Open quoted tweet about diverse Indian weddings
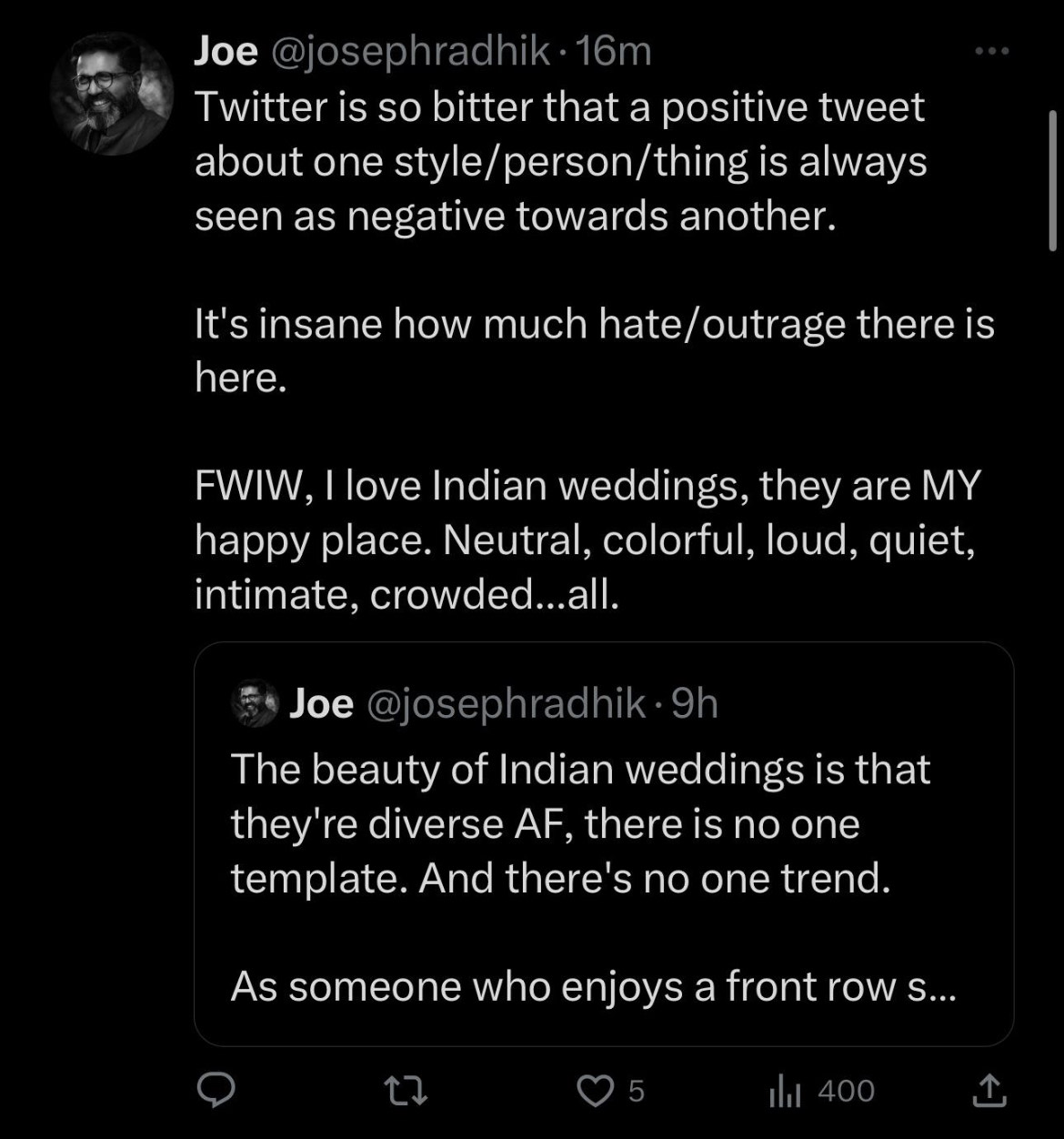 point(603,823)
